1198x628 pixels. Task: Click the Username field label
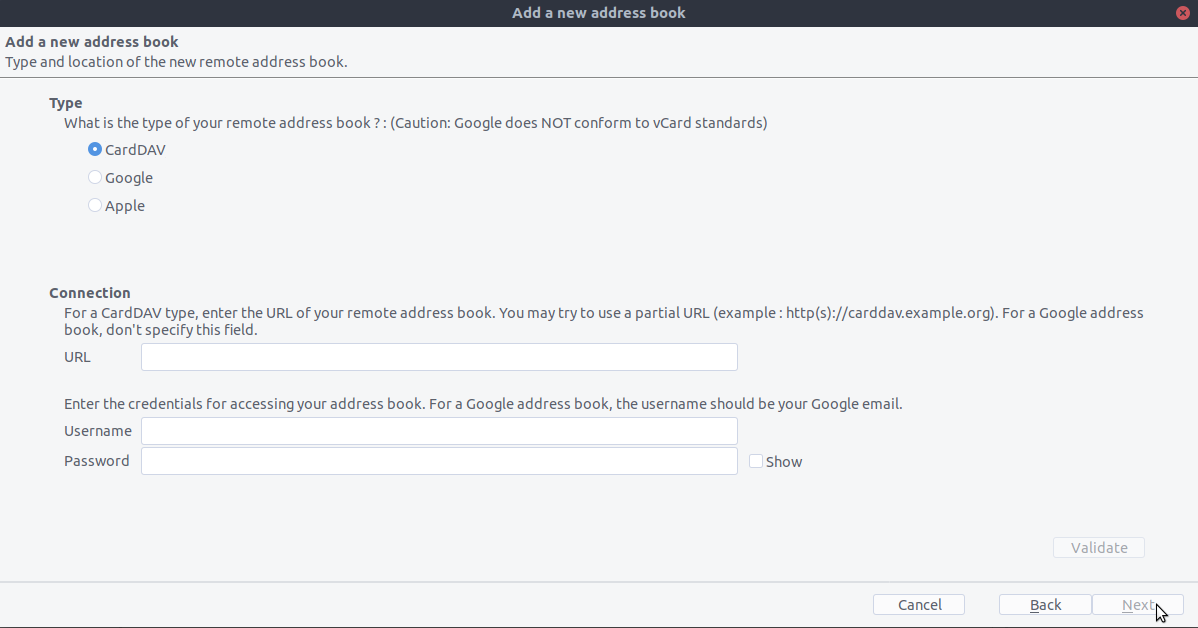(98, 431)
